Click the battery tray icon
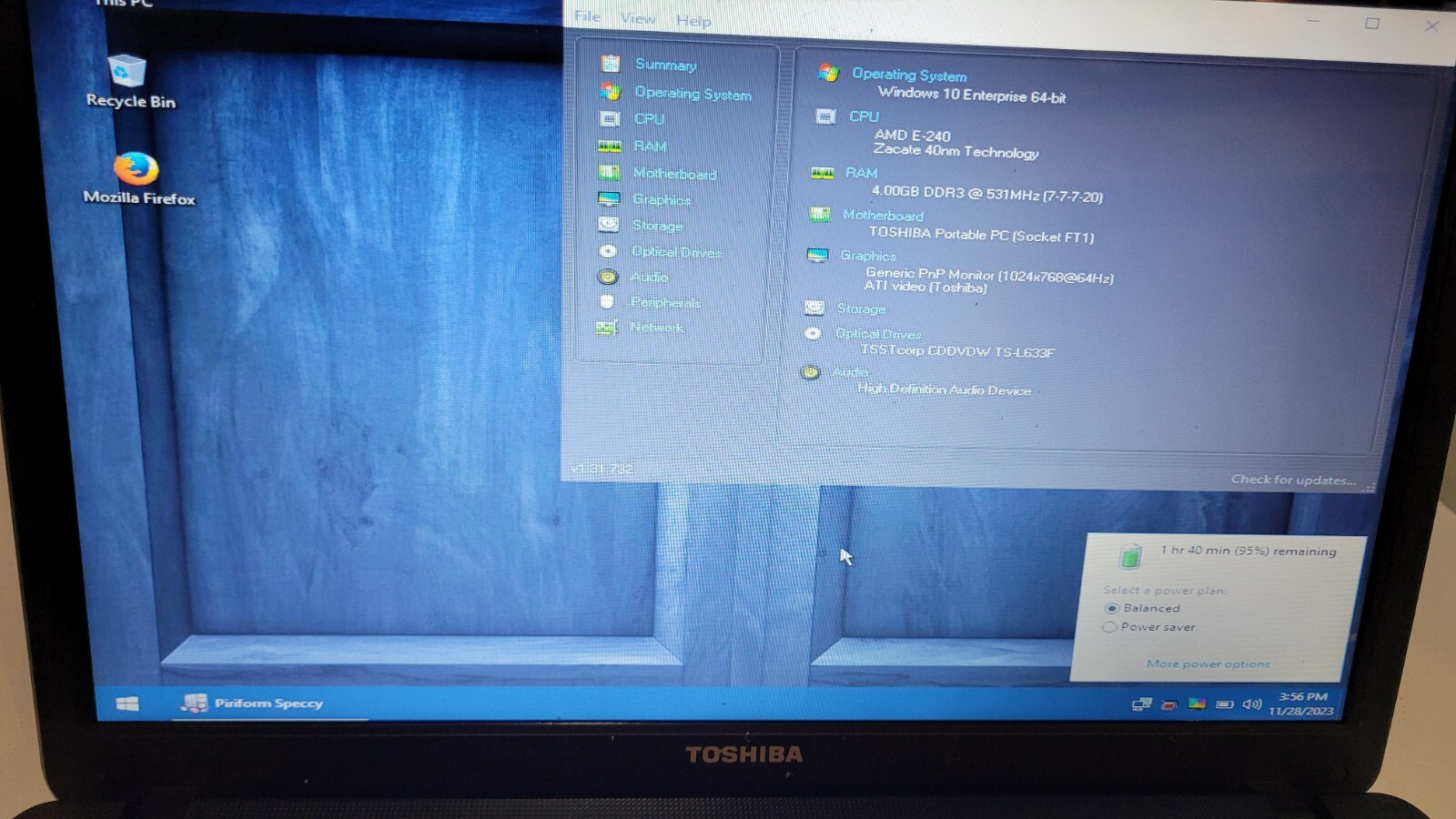The width and height of the screenshot is (1456, 819). 1225,704
